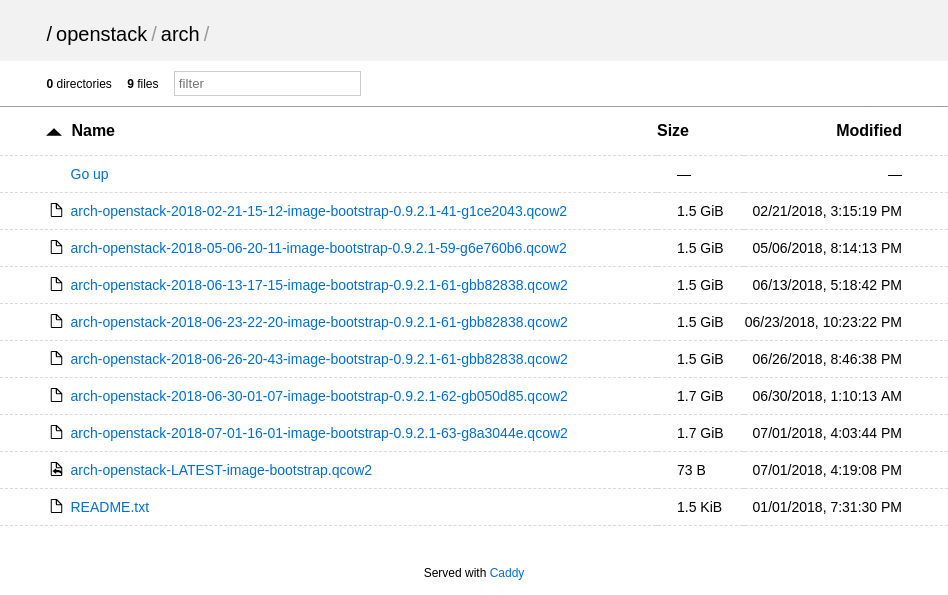This screenshot has height=595, width=948.
Task: Click modified date '02/21/2018, 3:15:19 PM'
Action: click(x=827, y=211)
